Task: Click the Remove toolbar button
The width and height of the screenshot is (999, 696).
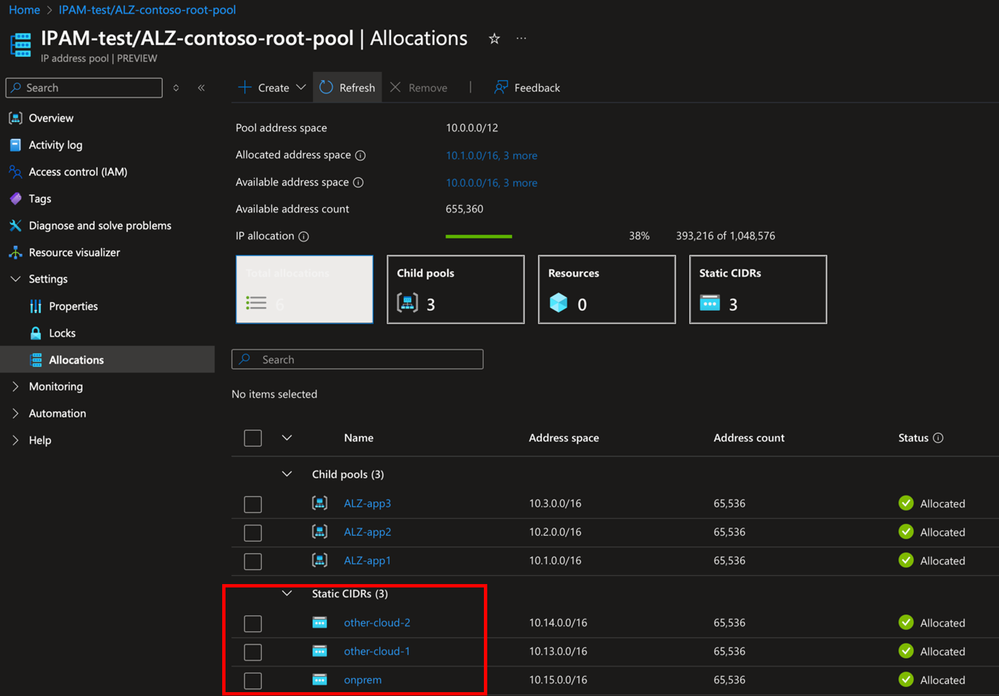Action: coord(419,87)
